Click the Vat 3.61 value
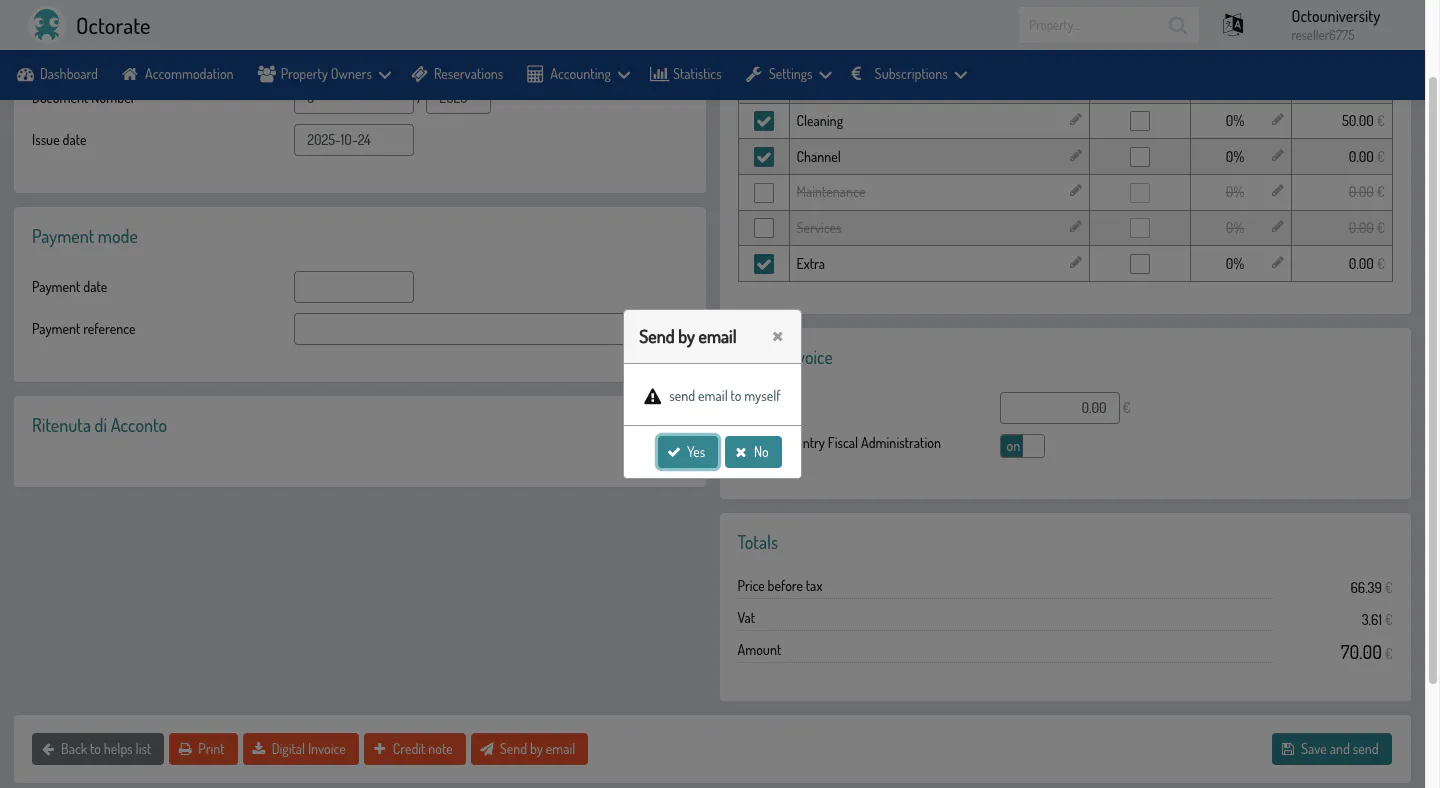 point(1371,620)
